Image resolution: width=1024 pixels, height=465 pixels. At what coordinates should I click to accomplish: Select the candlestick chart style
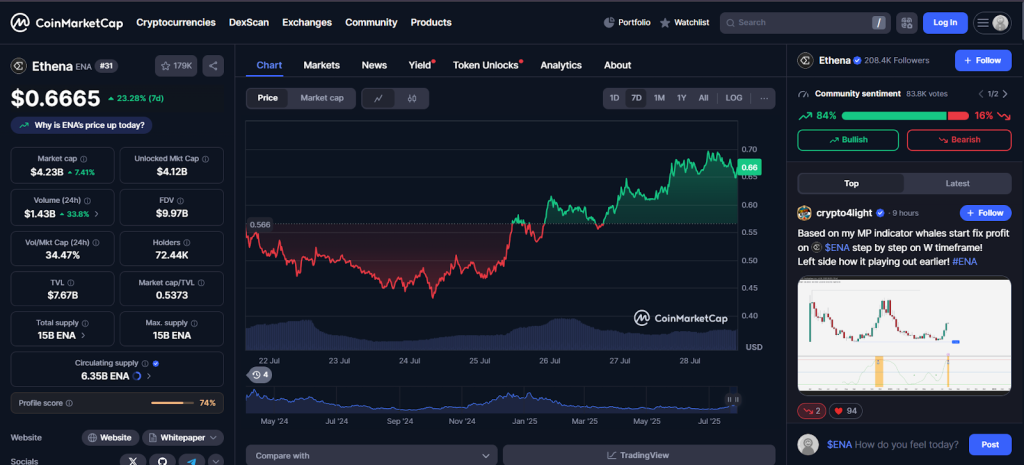411,99
